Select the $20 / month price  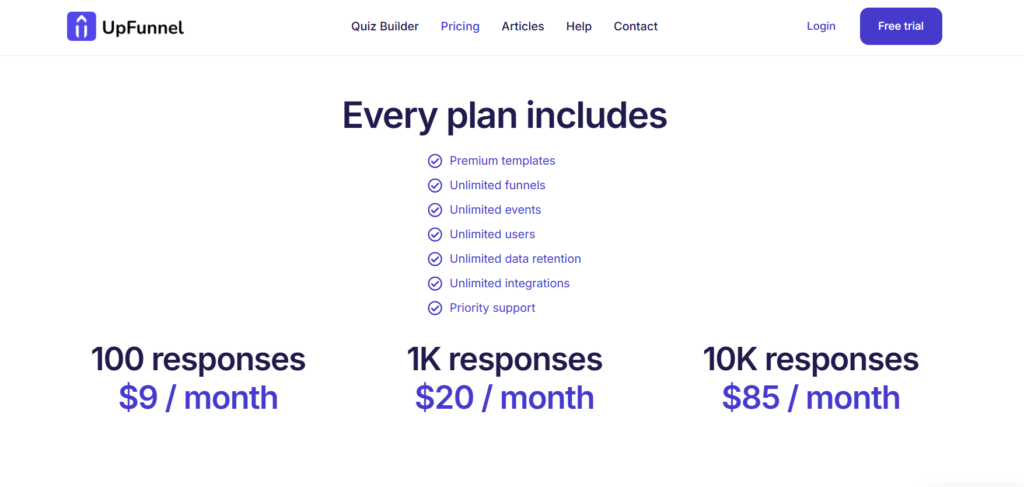pos(504,398)
